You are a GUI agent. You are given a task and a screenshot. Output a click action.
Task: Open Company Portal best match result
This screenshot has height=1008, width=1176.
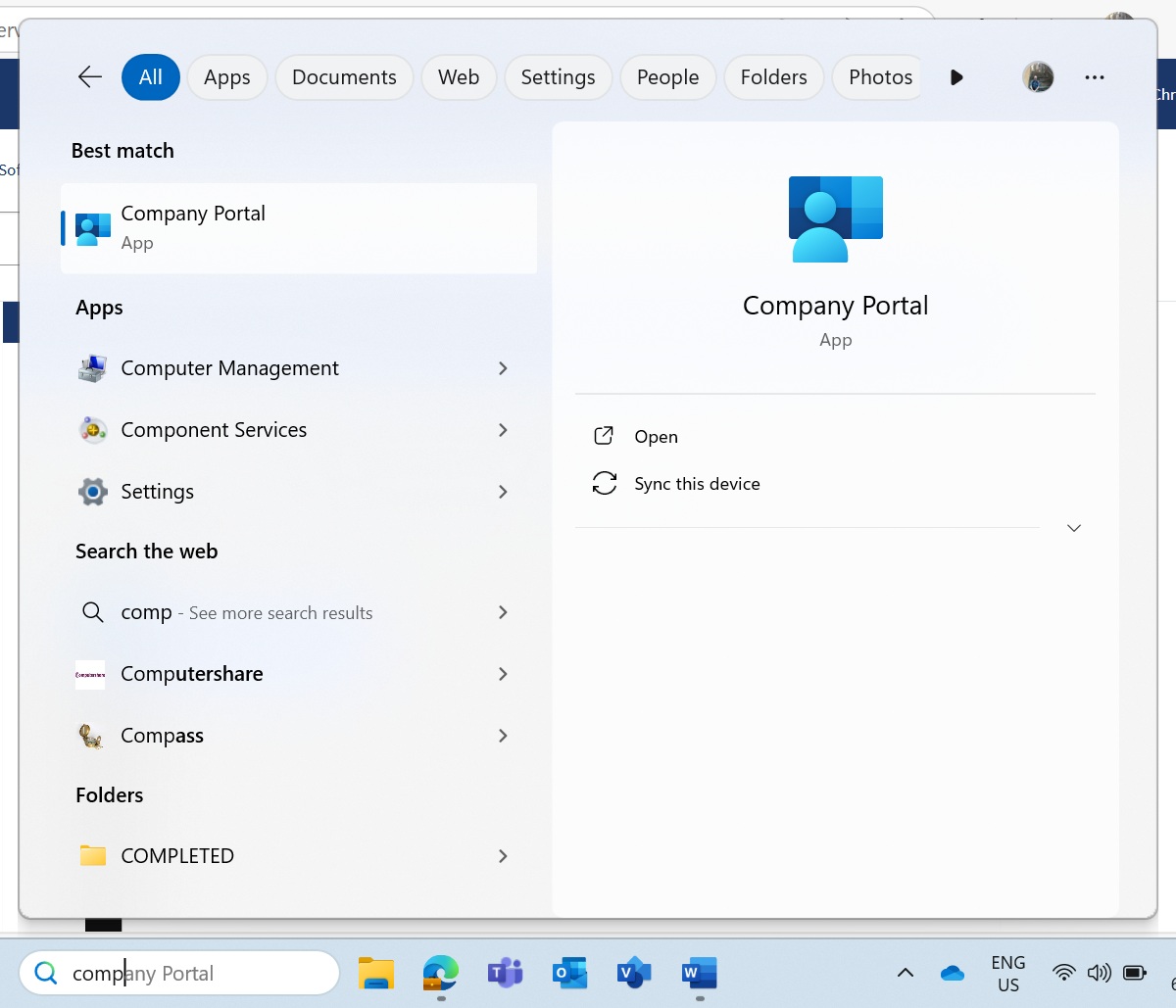299,228
